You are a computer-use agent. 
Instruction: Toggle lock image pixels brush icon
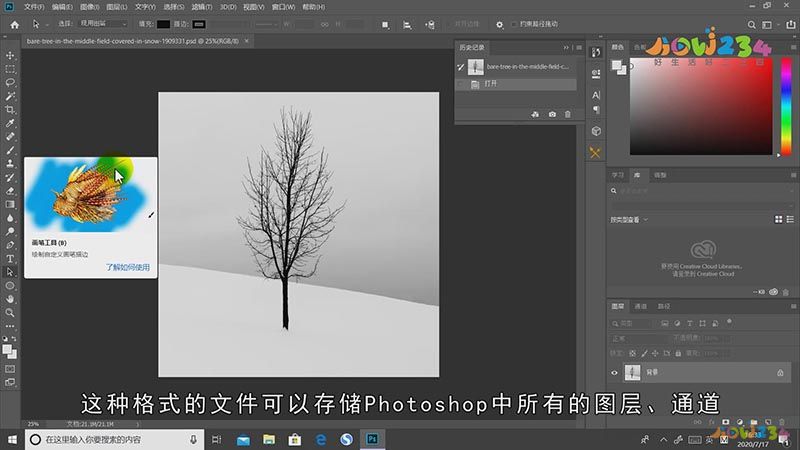644,353
